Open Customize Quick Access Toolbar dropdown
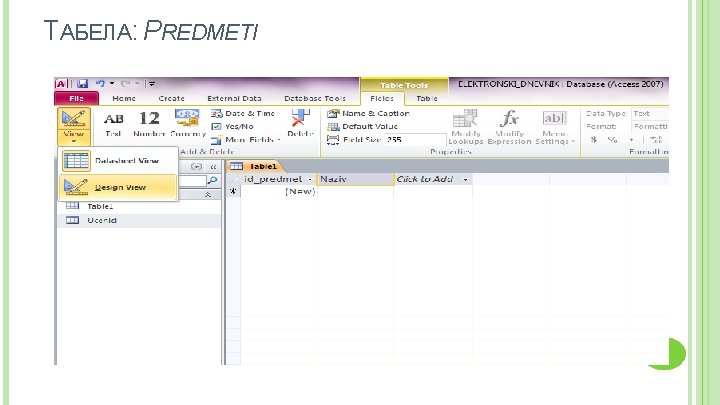720x405 pixels. point(152,84)
